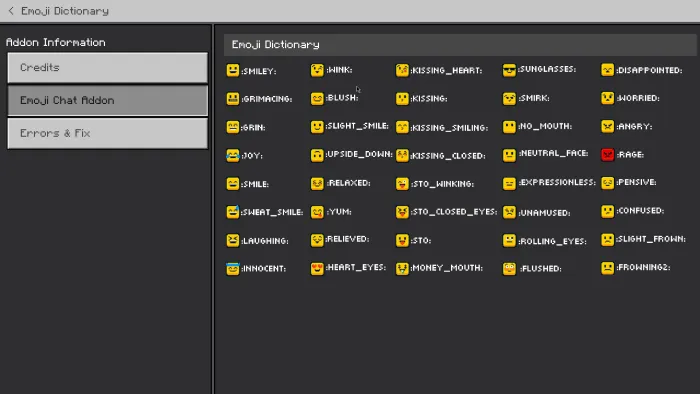Open the Credits section
This screenshot has height=394, width=700.
(108, 67)
